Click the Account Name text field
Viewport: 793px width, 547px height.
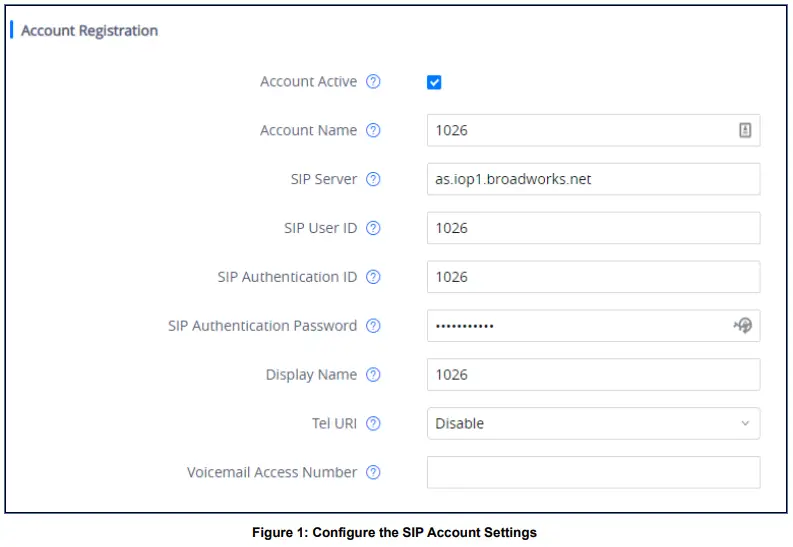(580, 130)
